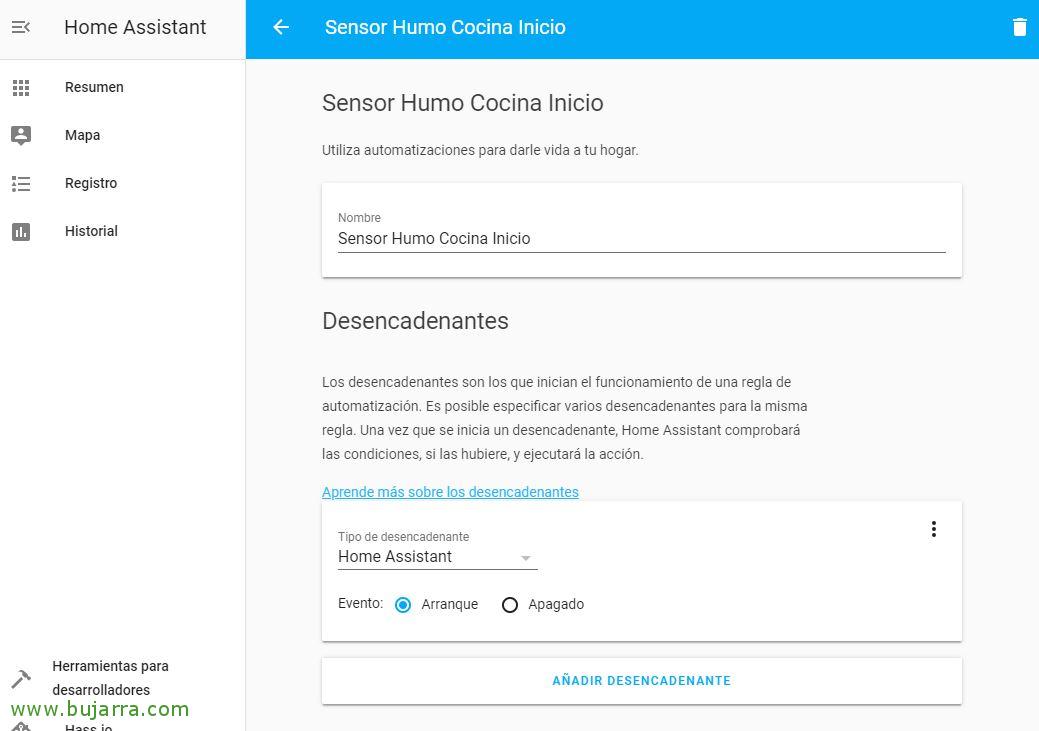Open the Tipo de desencadenante dropdown

pyautogui.click(x=437, y=557)
